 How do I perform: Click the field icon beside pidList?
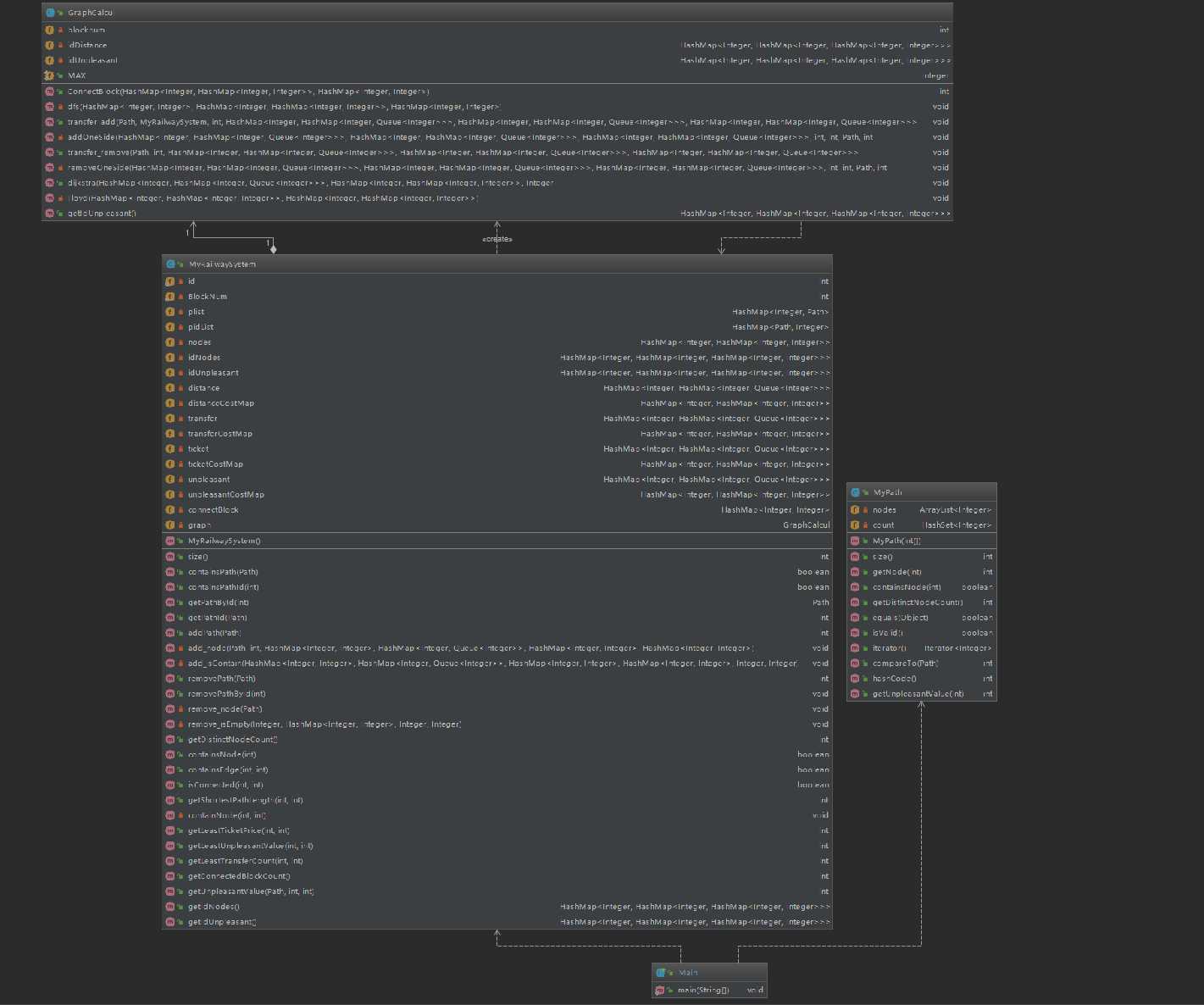(170, 327)
